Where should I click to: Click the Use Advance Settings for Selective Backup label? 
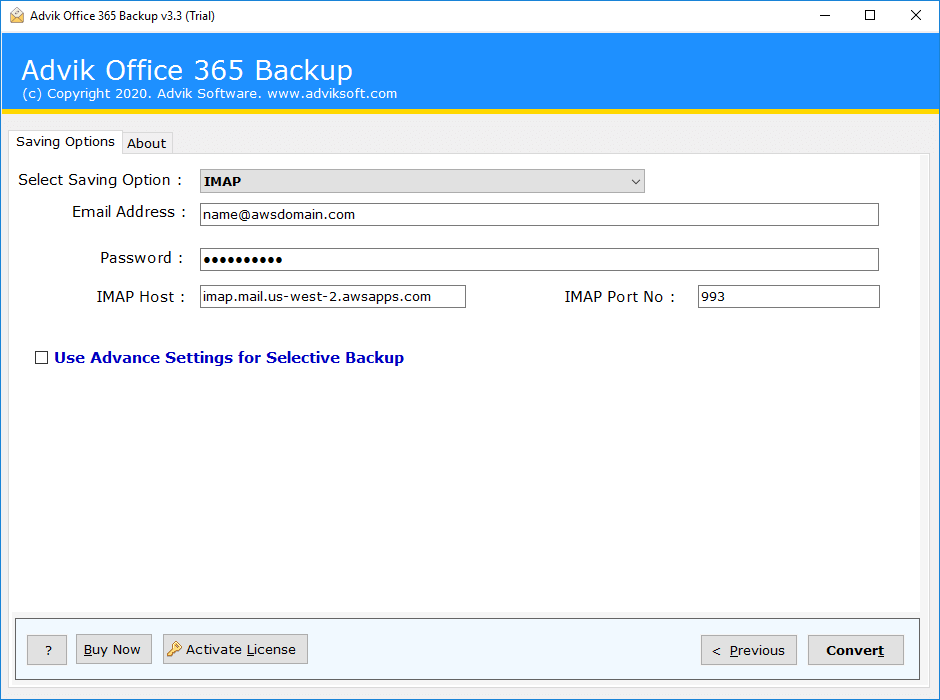(229, 358)
